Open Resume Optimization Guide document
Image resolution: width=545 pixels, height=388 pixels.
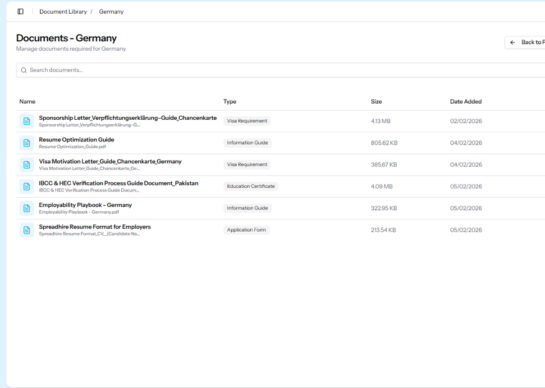tap(76, 139)
